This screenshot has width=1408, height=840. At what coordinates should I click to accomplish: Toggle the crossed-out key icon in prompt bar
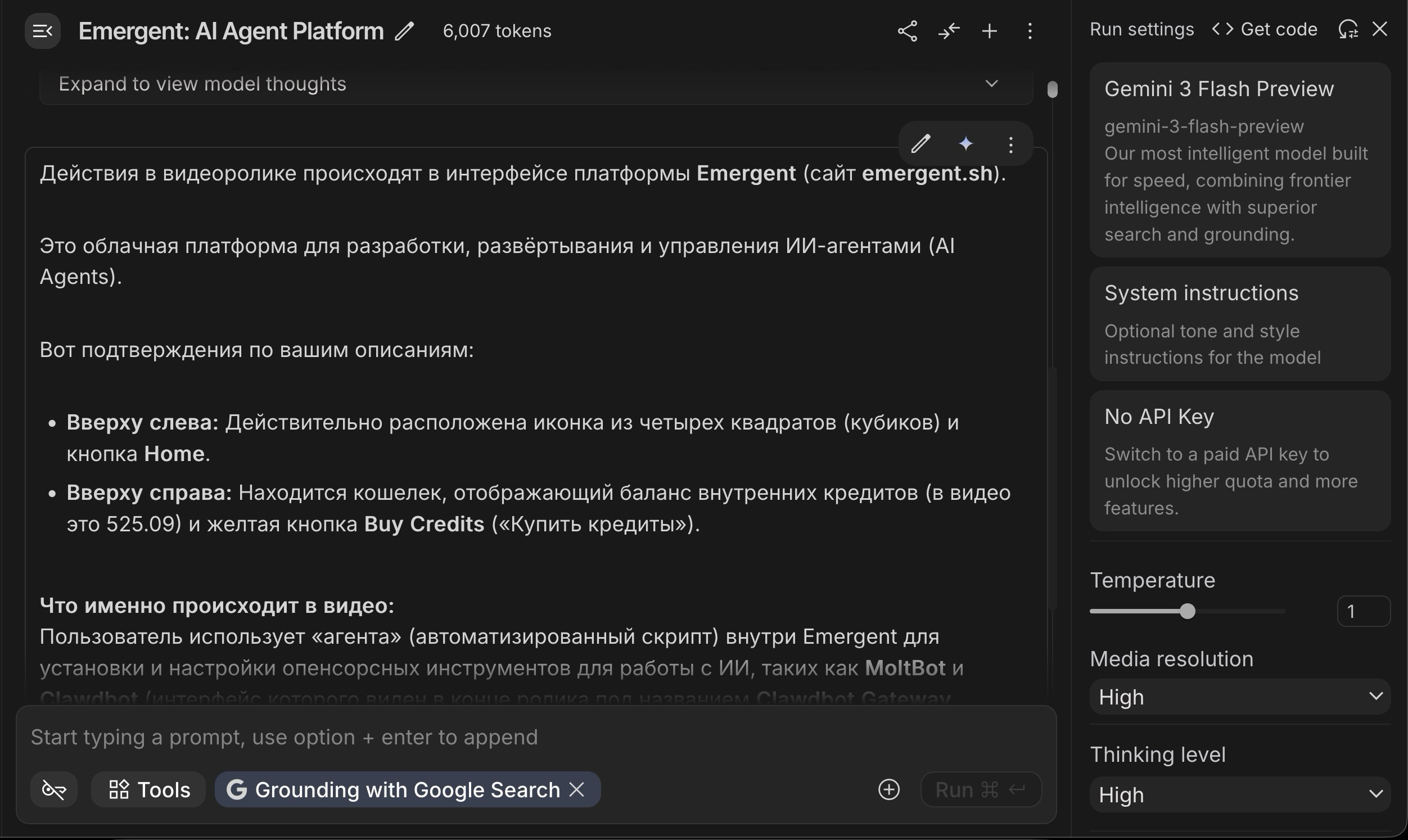[55, 789]
